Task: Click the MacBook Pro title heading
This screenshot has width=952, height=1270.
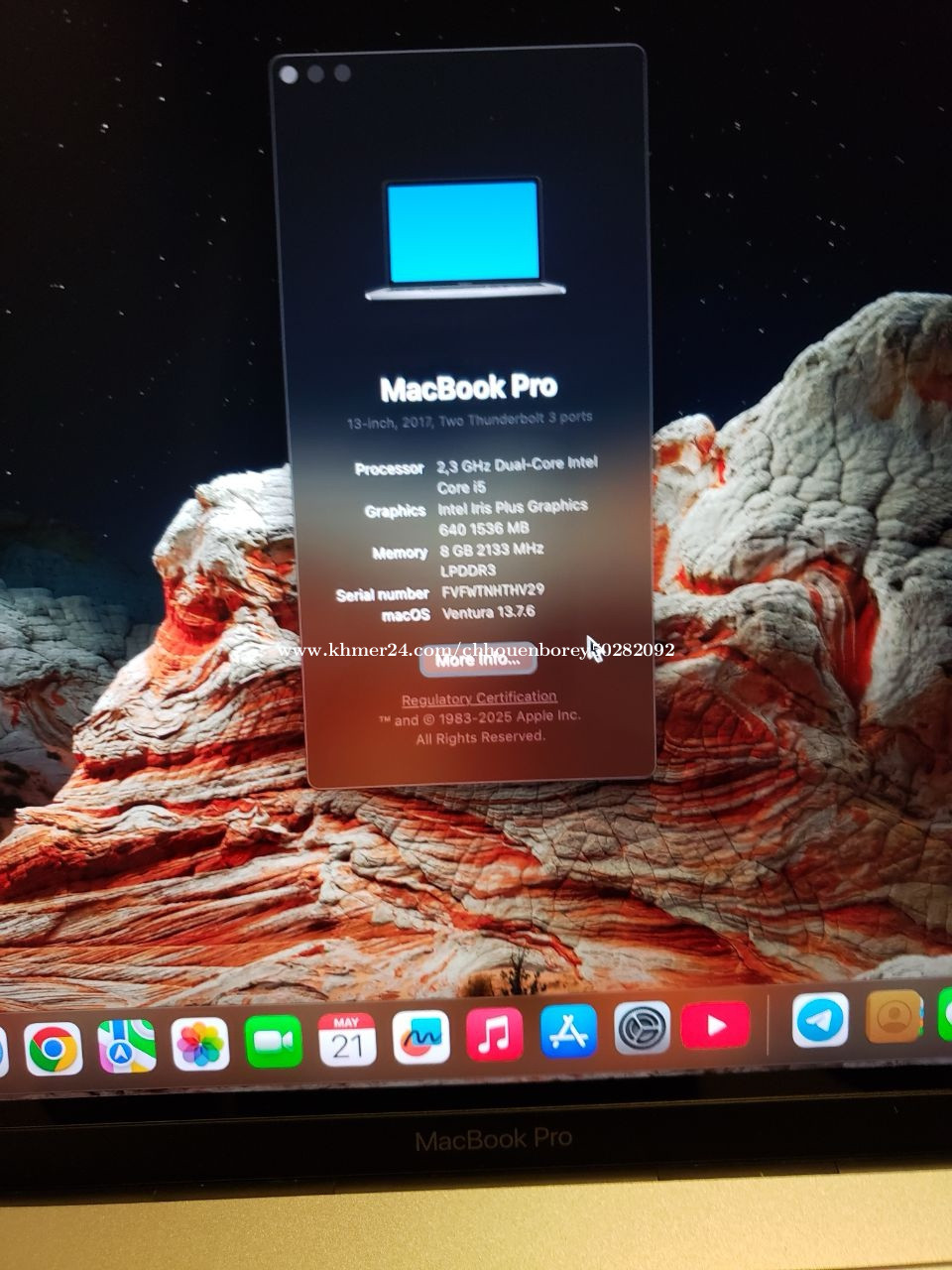Action: (x=468, y=387)
